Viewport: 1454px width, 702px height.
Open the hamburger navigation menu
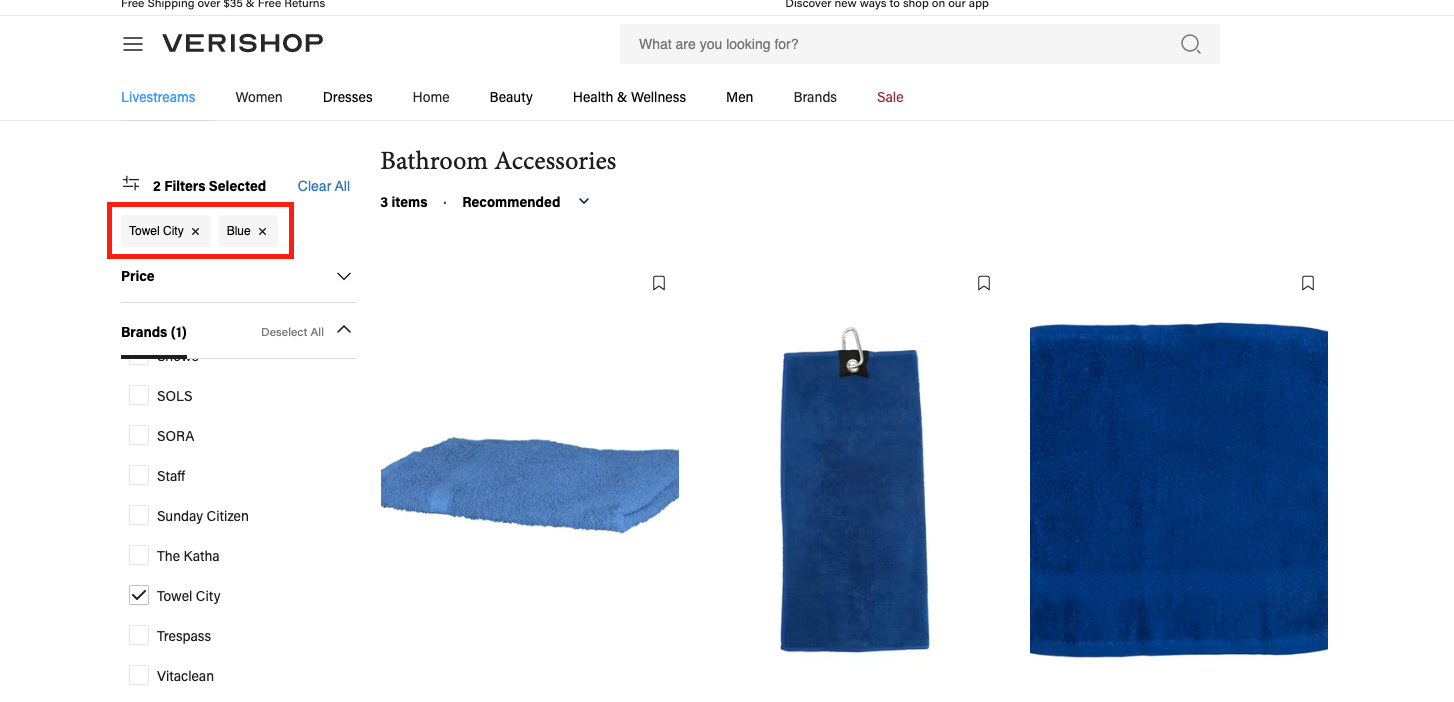pyautogui.click(x=133, y=44)
